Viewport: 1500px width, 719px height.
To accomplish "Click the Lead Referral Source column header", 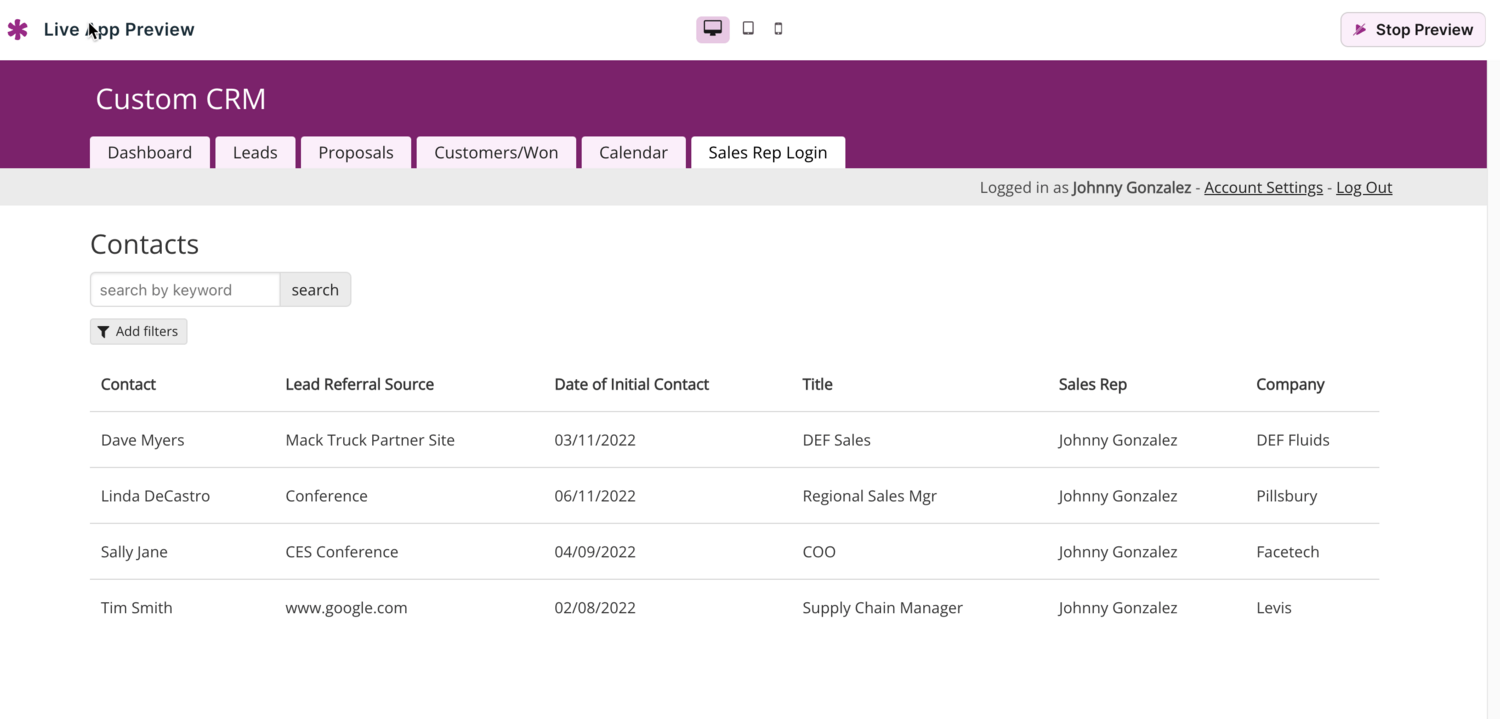I will pyautogui.click(x=359, y=385).
